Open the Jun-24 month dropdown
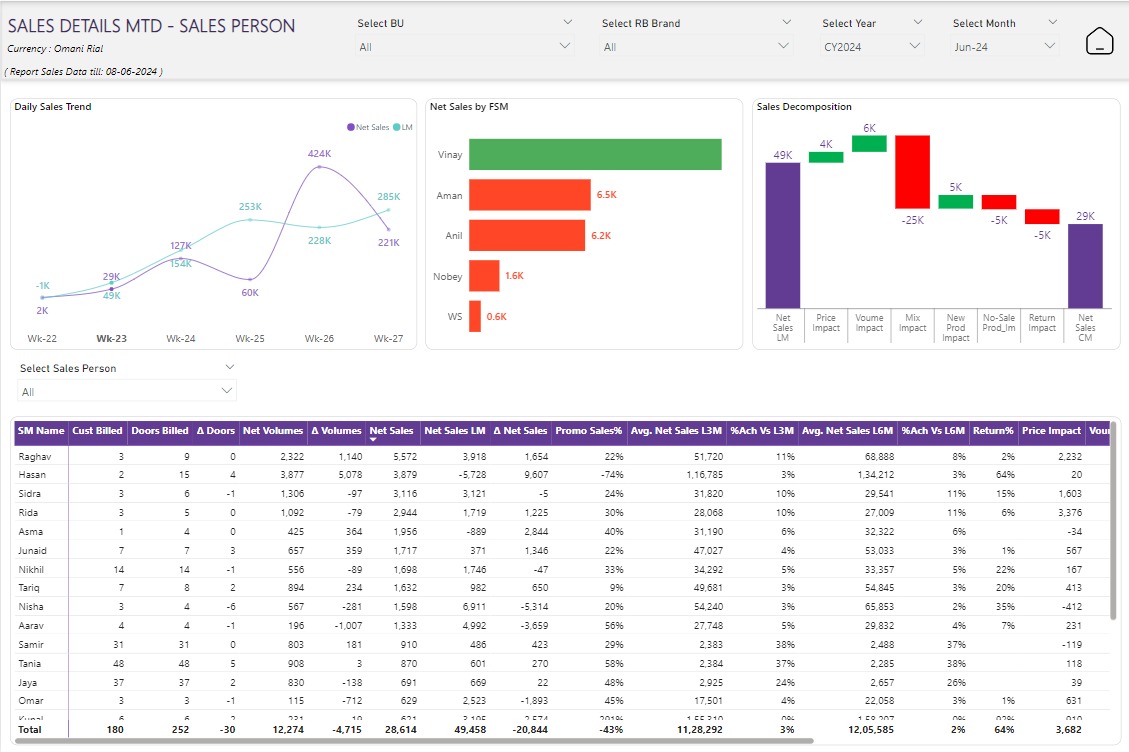 coord(1004,46)
